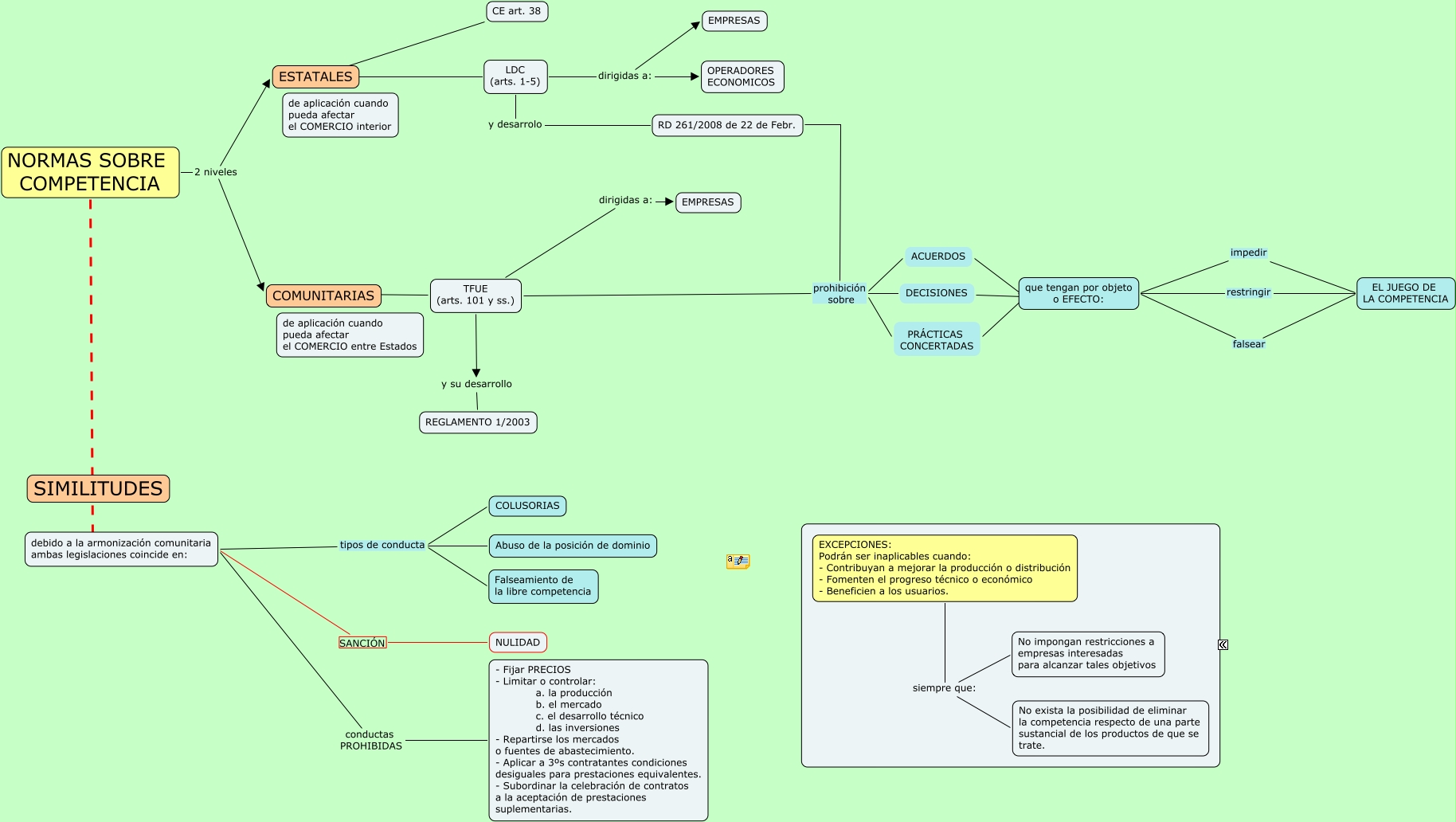The height and width of the screenshot is (822, 1456).
Task: Select the ACUERDOS node
Action: pos(937,256)
